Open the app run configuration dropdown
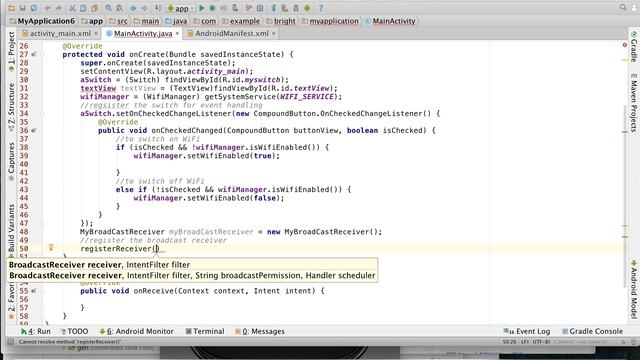 click(181, 8)
